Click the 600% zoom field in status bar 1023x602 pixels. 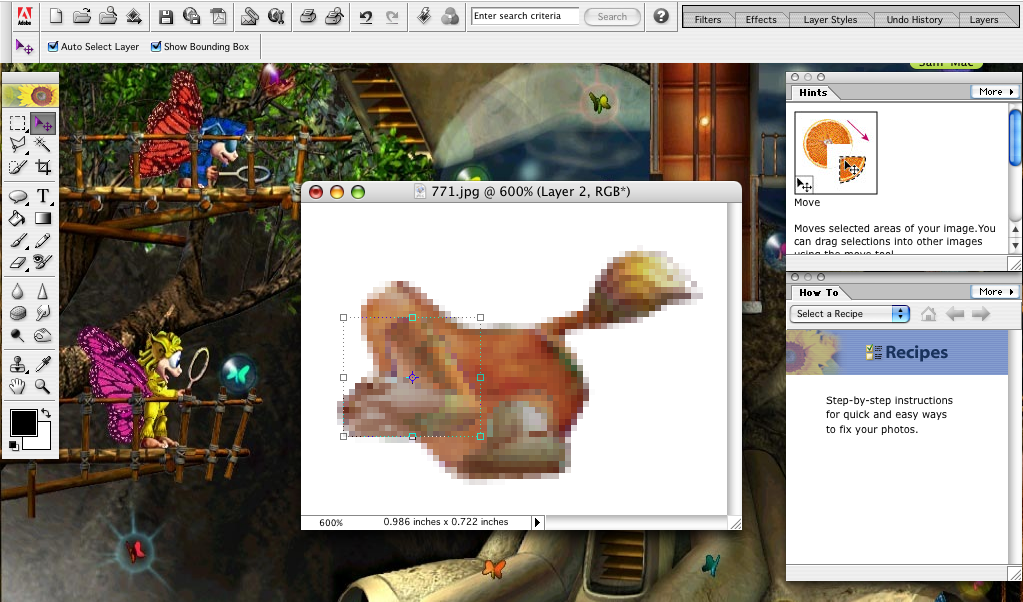pyautogui.click(x=331, y=522)
